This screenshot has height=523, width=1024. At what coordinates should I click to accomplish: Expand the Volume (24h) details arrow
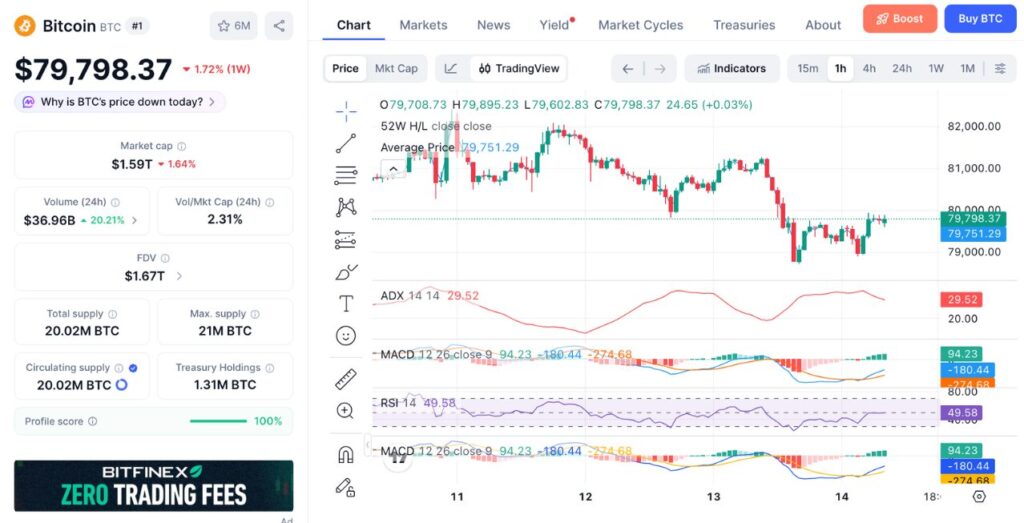(x=135, y=220)
